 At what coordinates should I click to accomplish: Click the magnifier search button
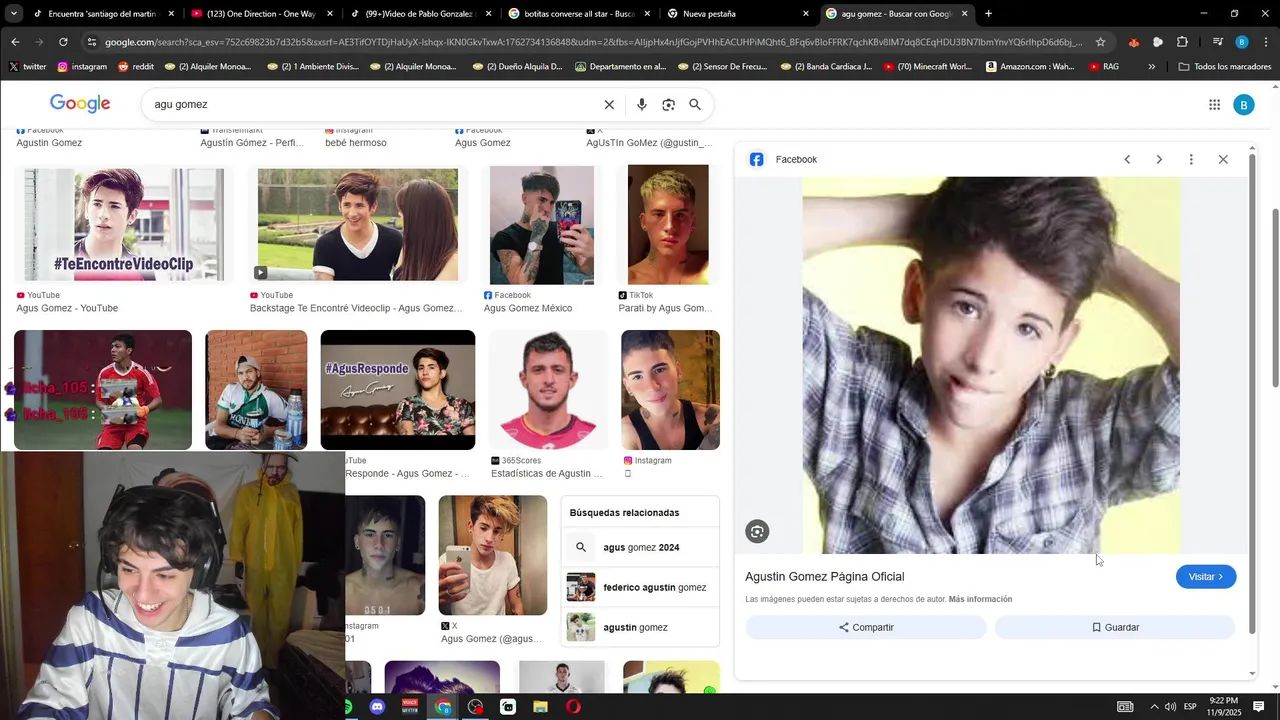point(695,104)
